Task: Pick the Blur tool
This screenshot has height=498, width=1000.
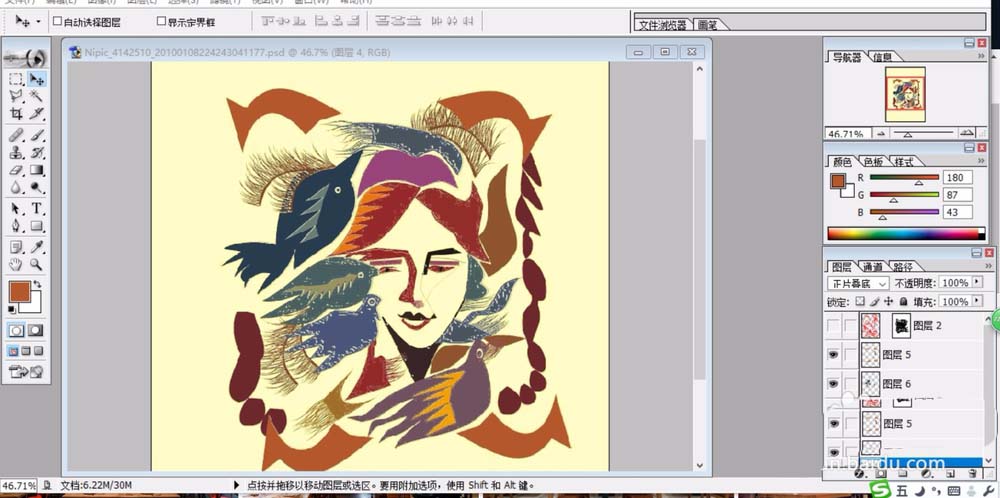Action: pos(16,187)
